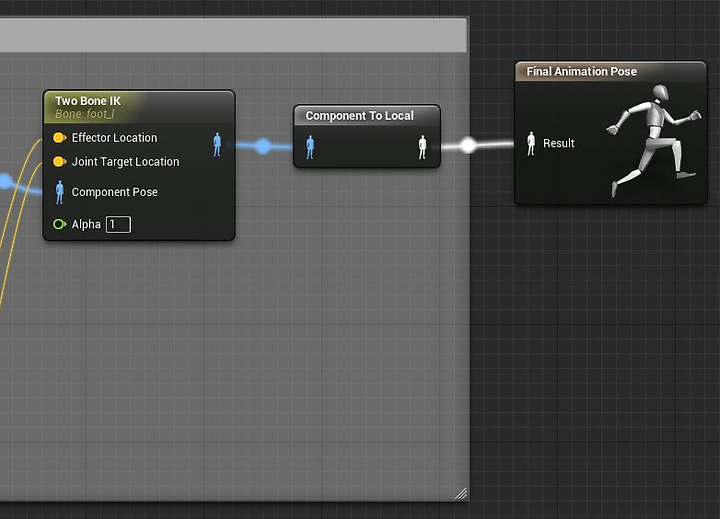The height and width of the screenshot is (519, 720).
Task: Click the Result label text
Action: (559, 143)
